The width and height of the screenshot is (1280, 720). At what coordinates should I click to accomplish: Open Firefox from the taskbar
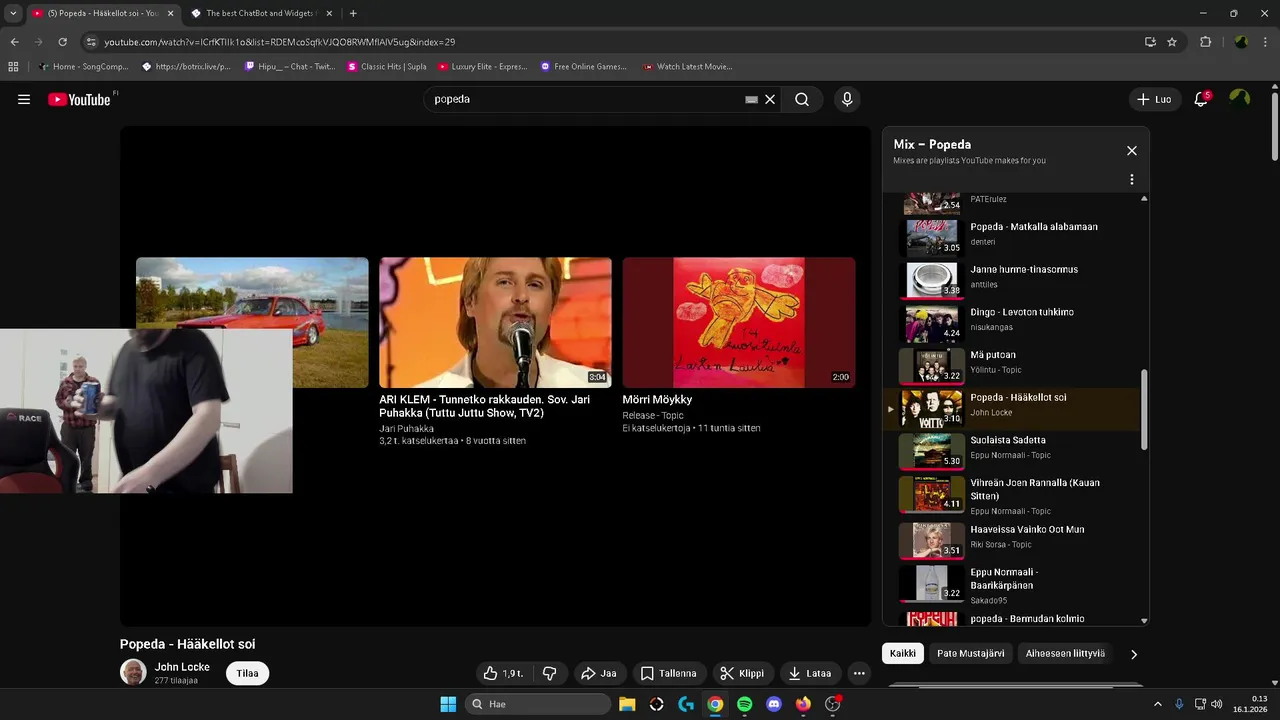[803, 704]
